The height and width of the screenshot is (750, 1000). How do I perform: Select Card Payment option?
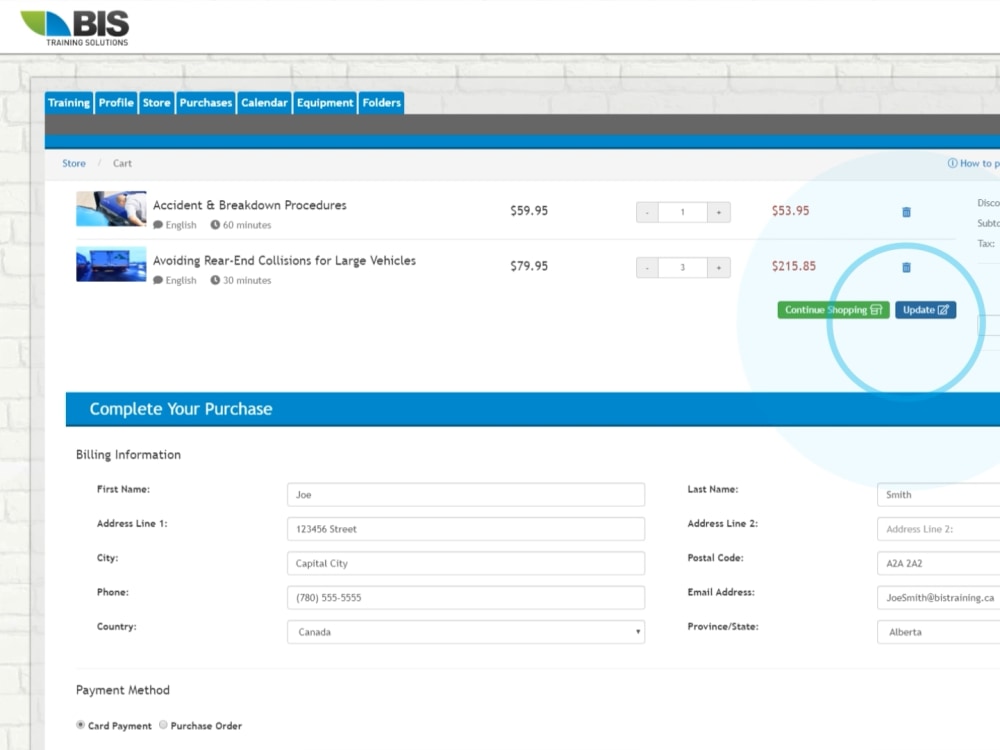80,725
